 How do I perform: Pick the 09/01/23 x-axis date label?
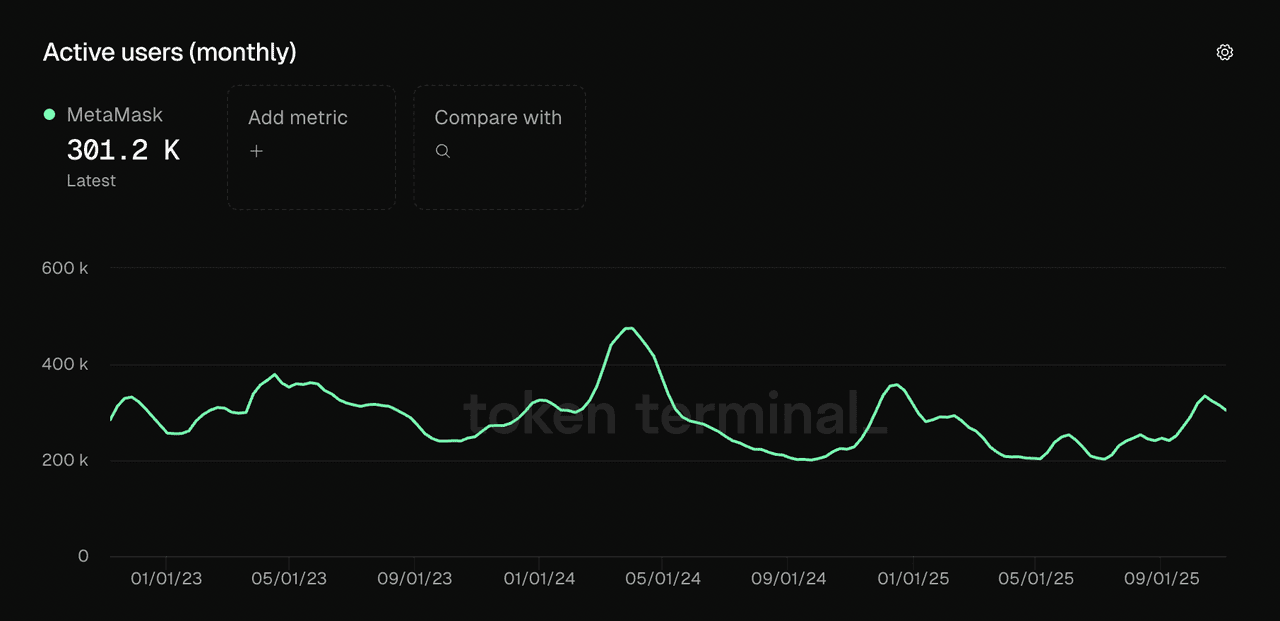pos(414,579)
